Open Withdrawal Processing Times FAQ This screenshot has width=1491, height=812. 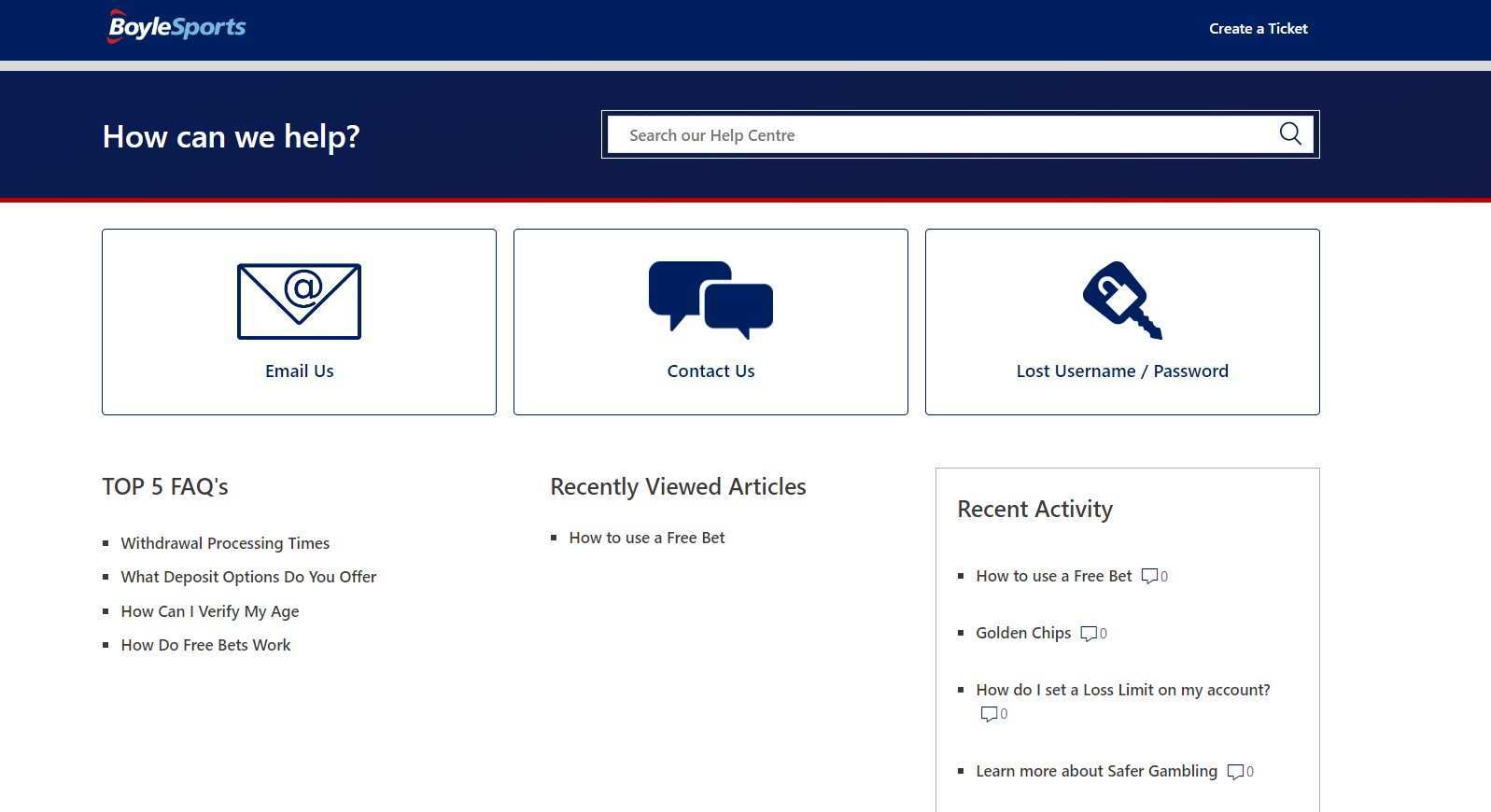click(x=225, y=543)
